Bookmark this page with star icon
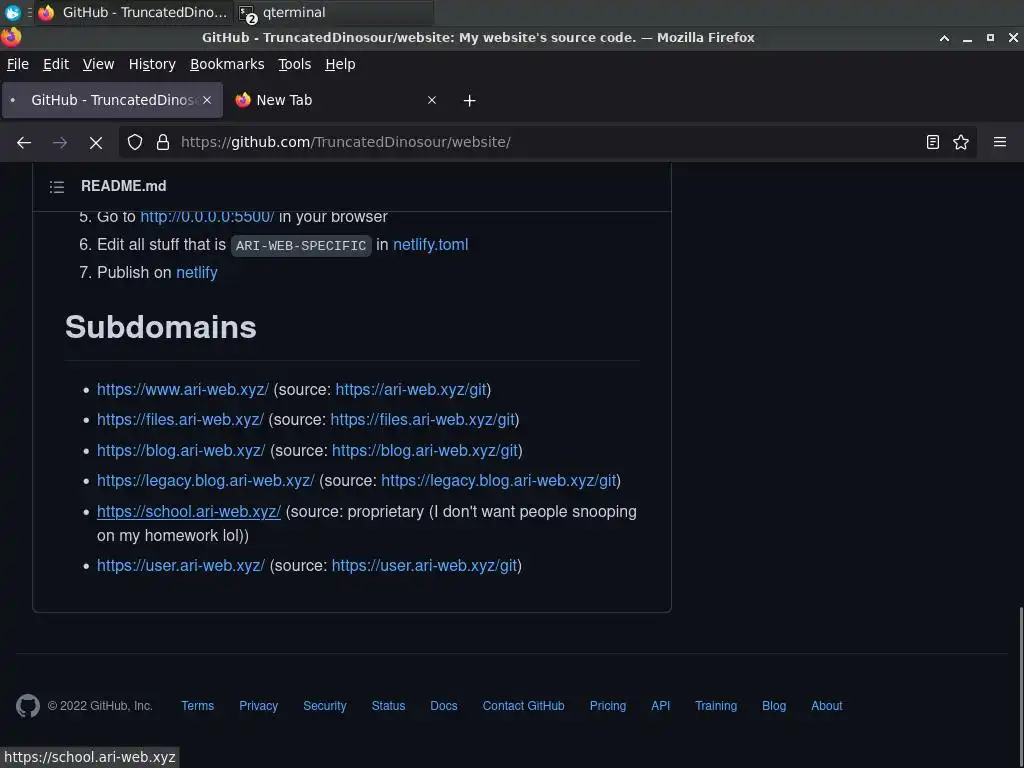Screen dimensions: 1024x768 click(x=961, y=142)
